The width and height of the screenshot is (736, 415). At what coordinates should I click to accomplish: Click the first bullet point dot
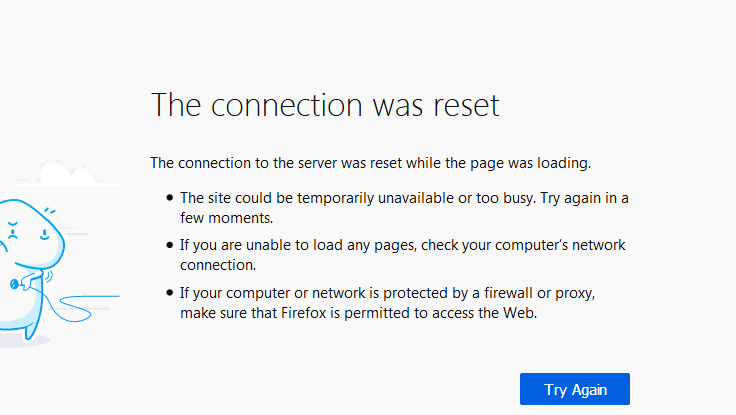tap(170, 198)
